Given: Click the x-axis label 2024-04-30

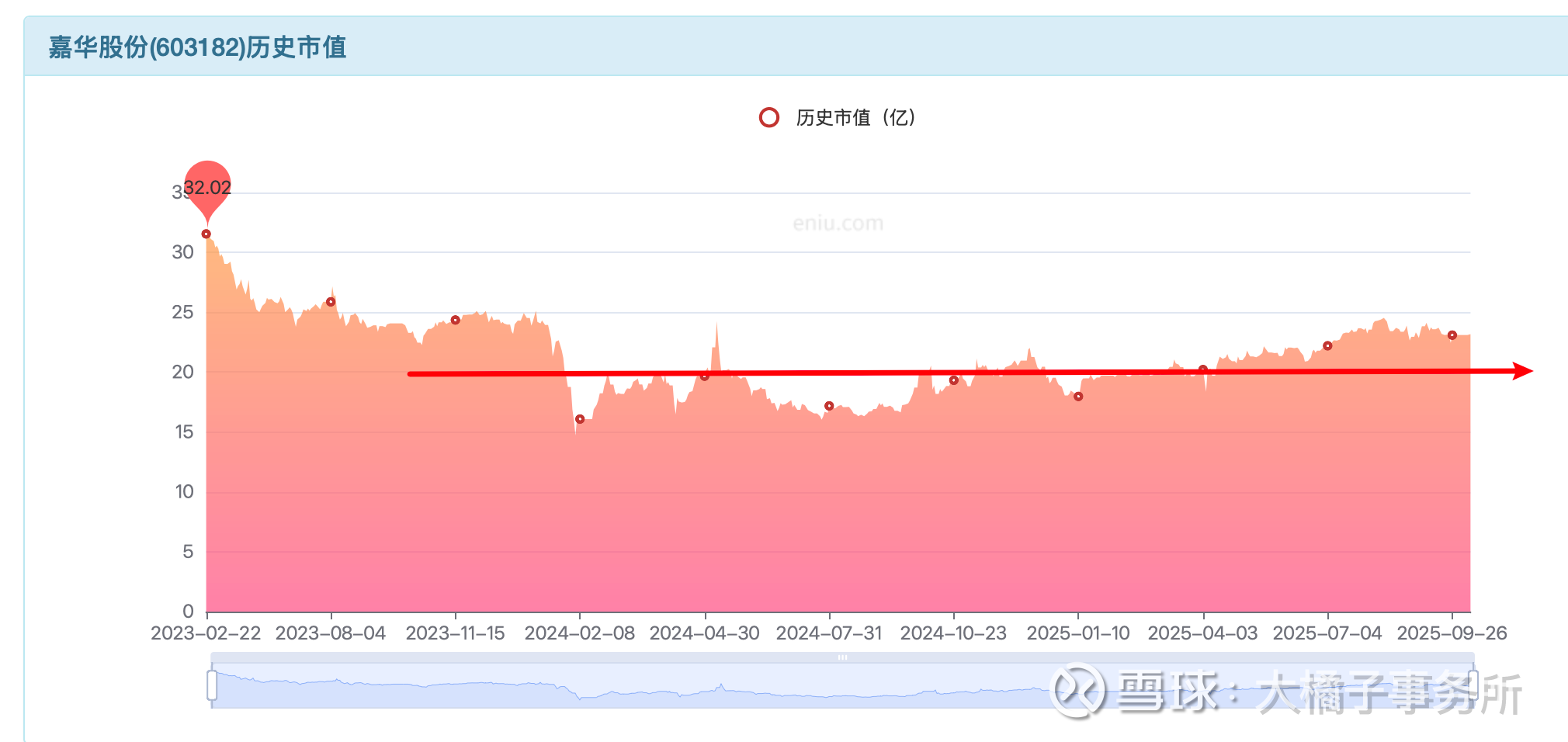Looking at the screenshot, I should click(x=705, y=633).
